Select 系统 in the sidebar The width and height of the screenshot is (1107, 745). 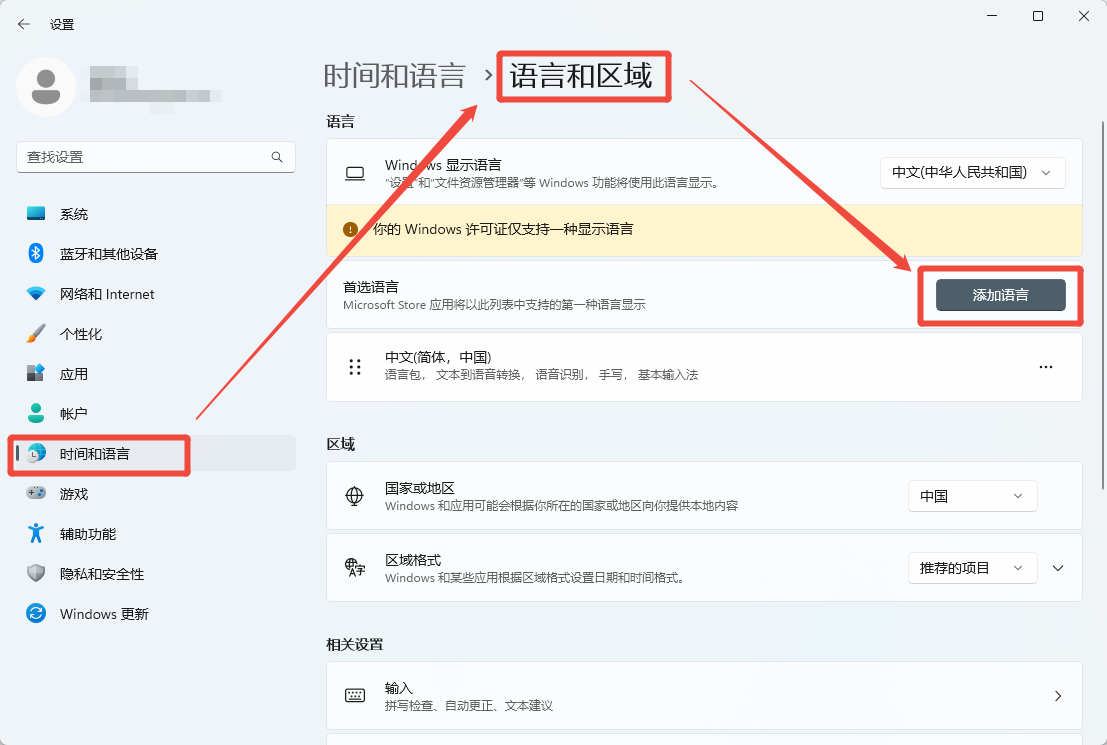155,214
